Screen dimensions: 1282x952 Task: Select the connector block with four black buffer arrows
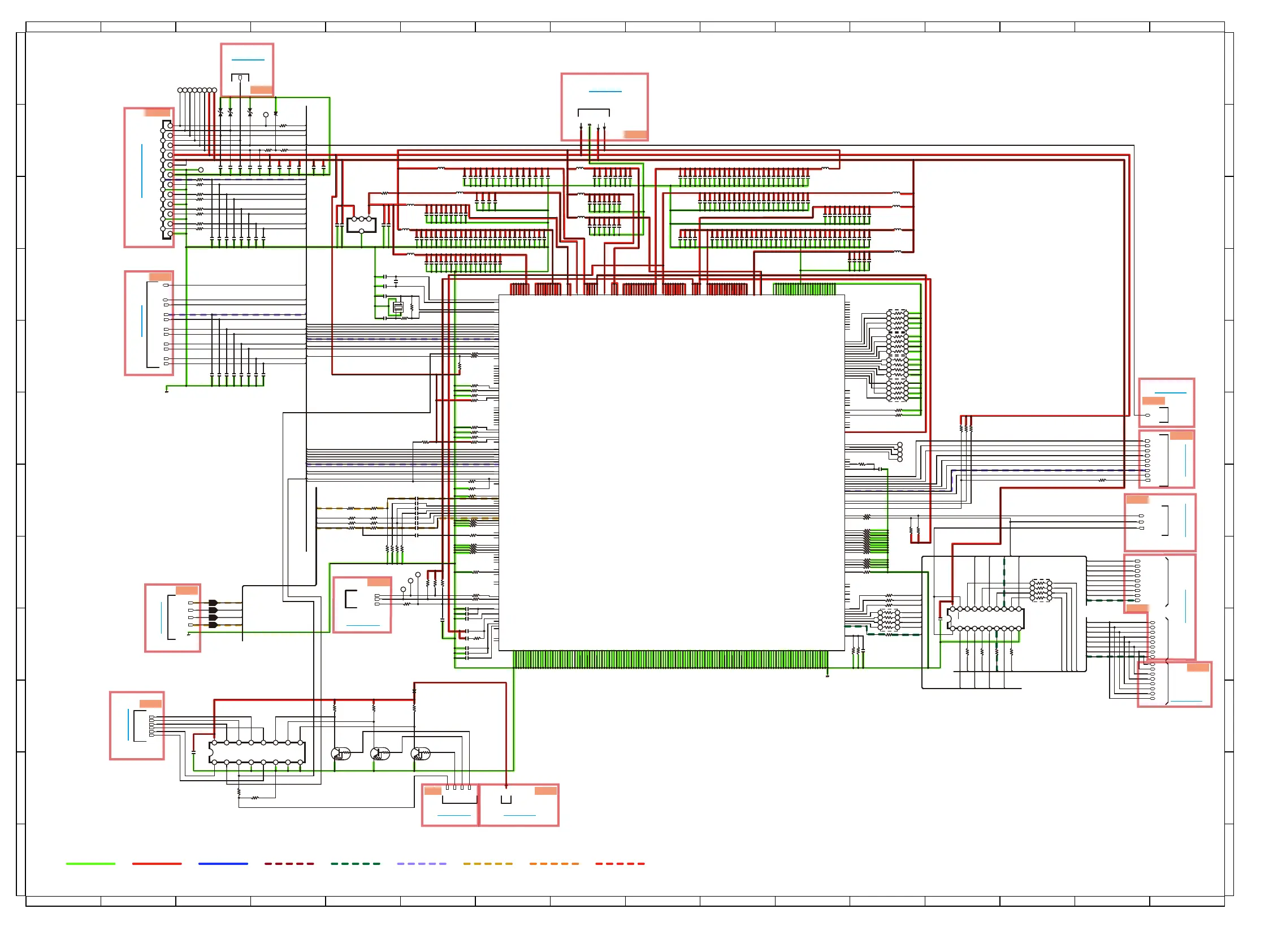point(172,618)
